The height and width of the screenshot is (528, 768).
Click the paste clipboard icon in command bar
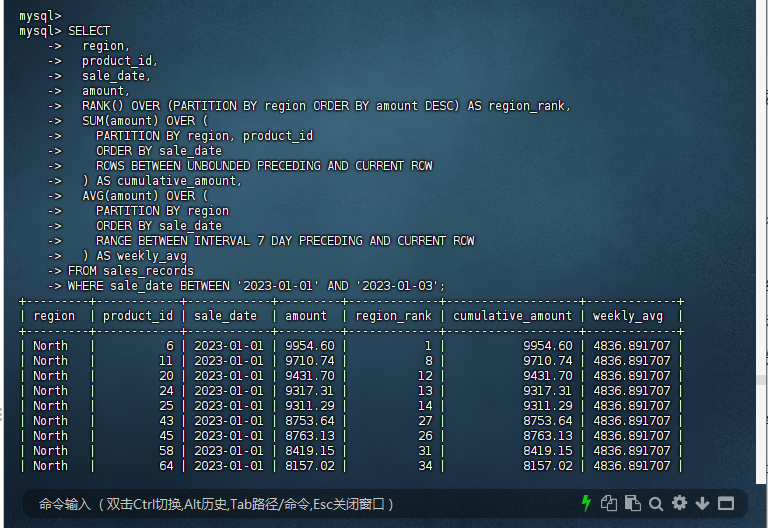click(633, 503)
